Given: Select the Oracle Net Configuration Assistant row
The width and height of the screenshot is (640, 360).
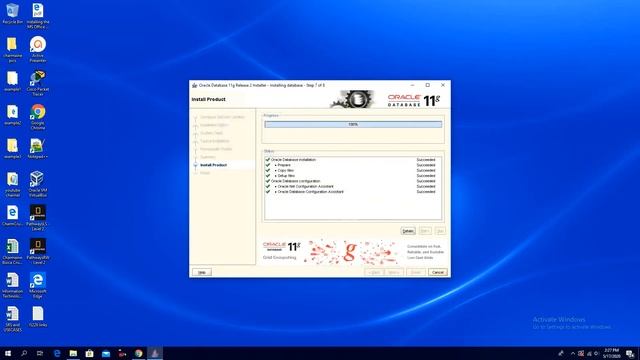Looking at the screenshot, I should [x=353, y=186].
